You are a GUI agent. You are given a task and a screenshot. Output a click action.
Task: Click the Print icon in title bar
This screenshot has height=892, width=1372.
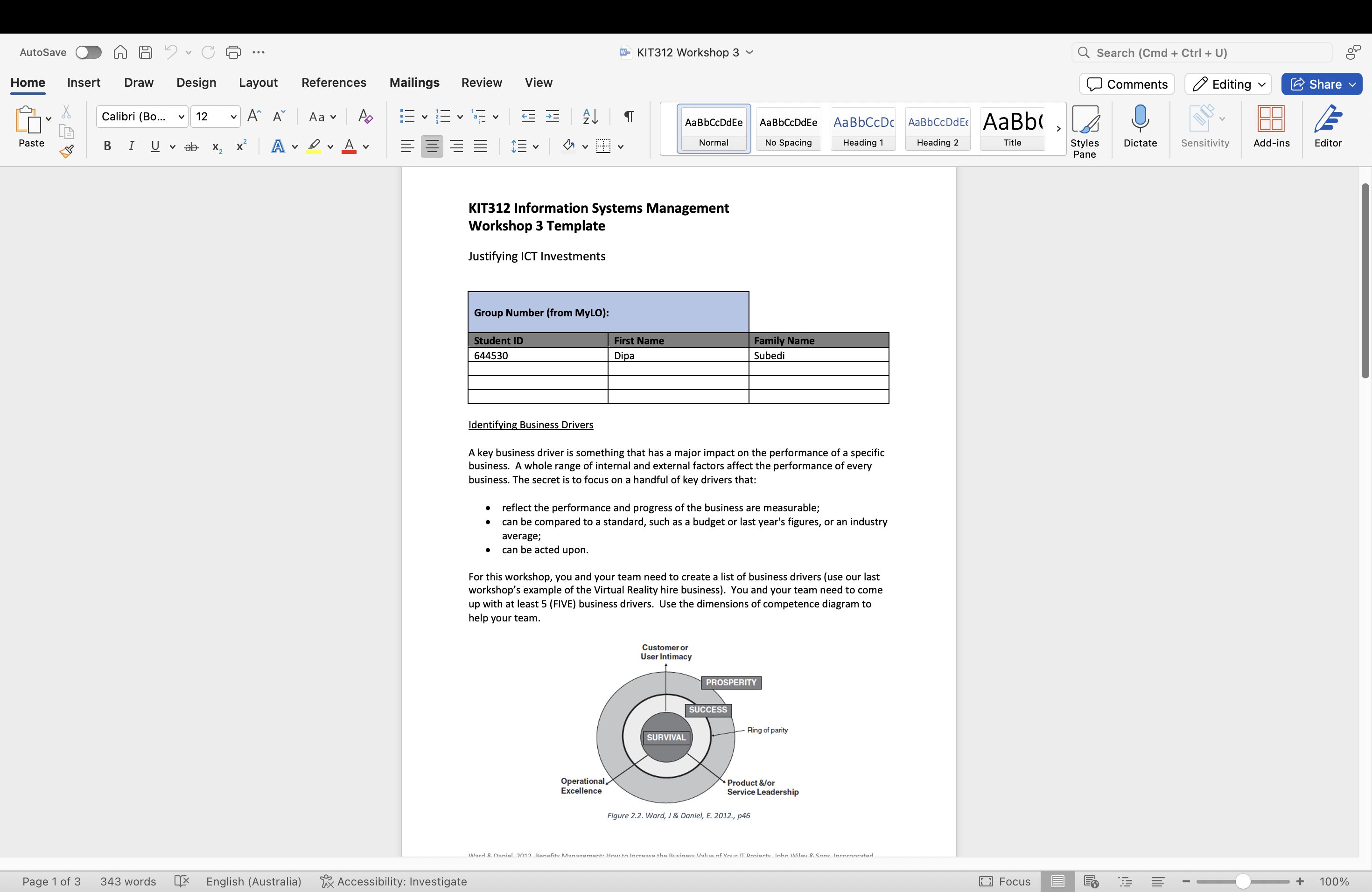233,52
